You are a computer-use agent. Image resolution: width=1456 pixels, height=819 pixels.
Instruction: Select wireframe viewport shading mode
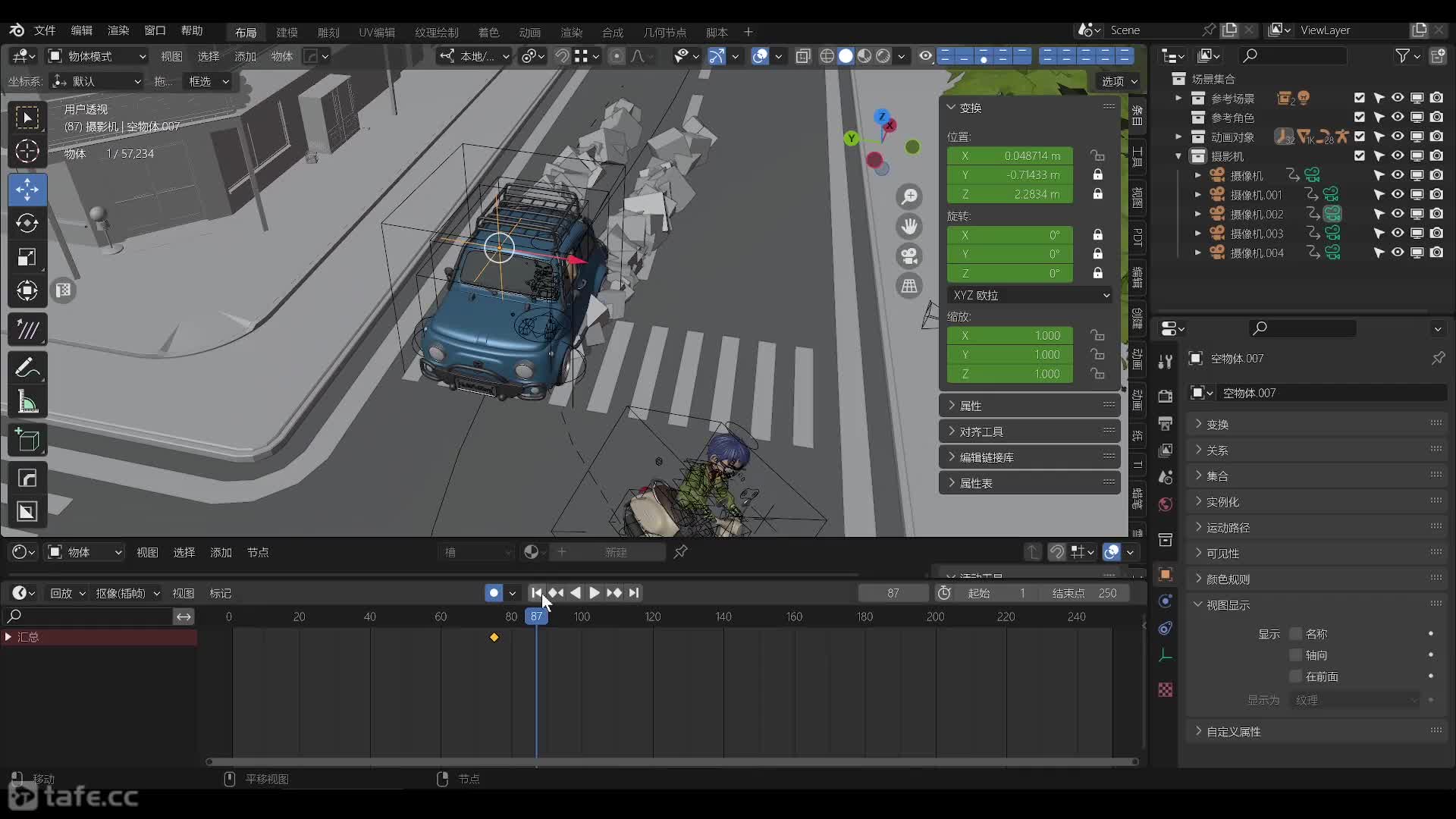[x=827, y=56]
